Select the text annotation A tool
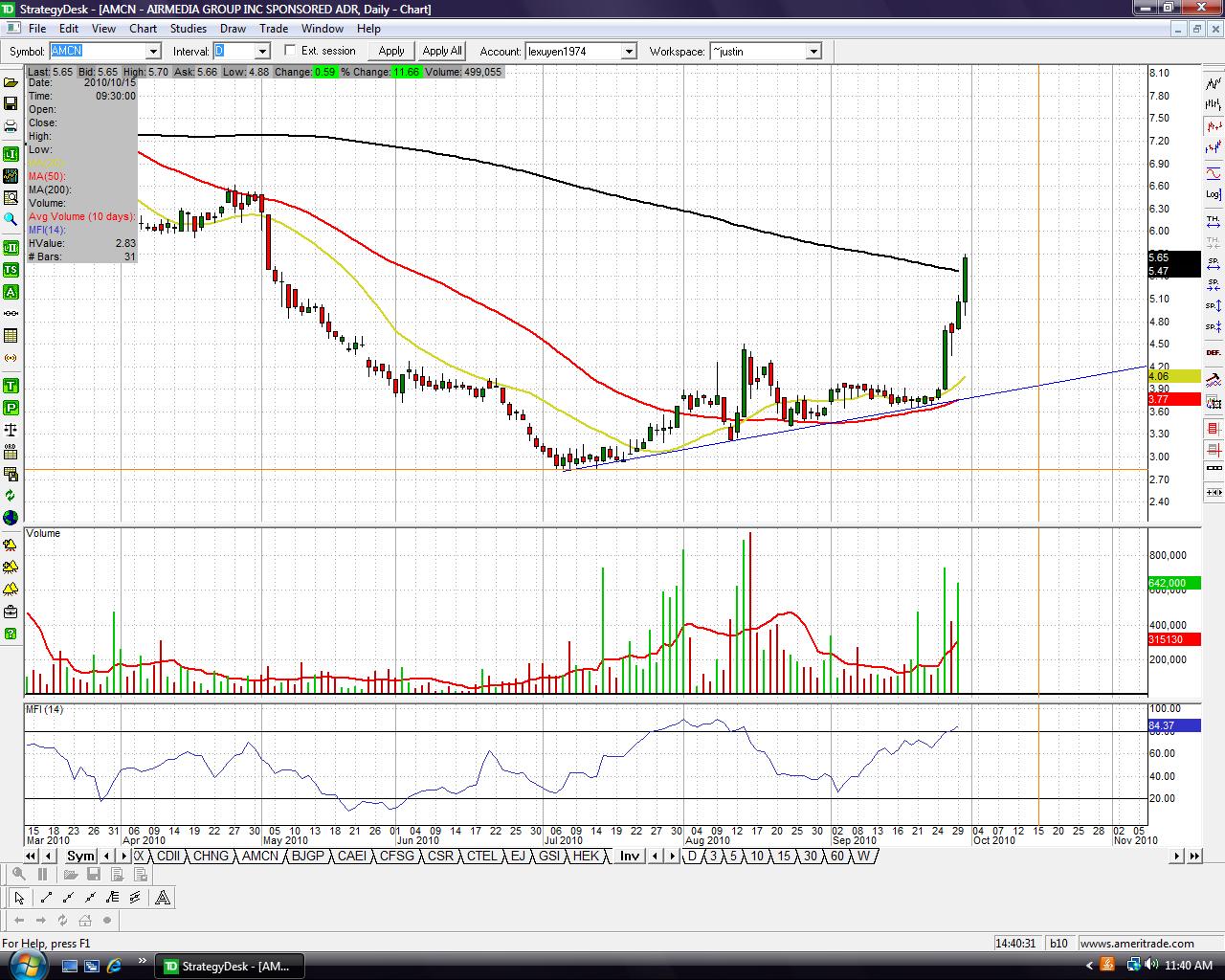This screenshot has width=1225, height=980. [163, 898]
